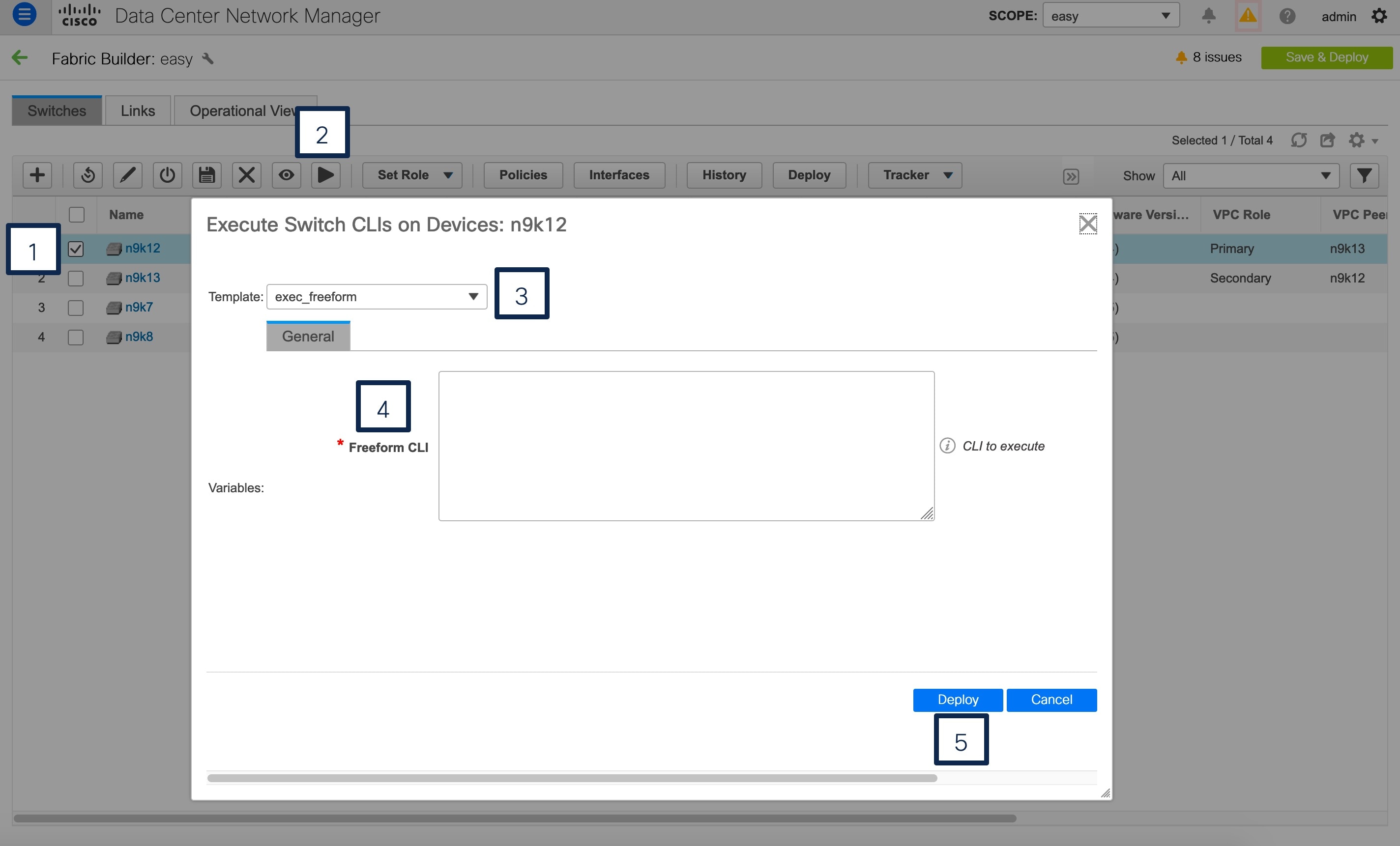Click the n9k7 switch device icon
Viewport: 1400px width, 846px height.
[x=114, y=308]
